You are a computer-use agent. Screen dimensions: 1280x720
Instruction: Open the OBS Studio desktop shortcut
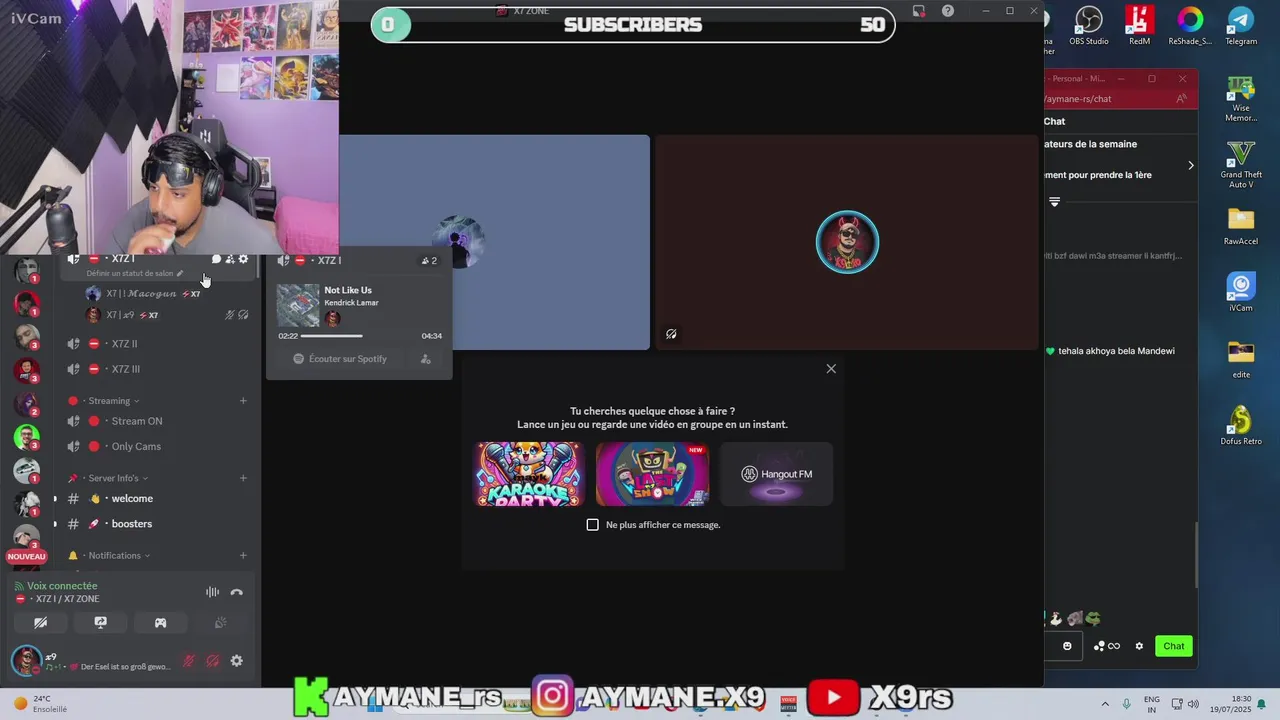(1088, 26)
